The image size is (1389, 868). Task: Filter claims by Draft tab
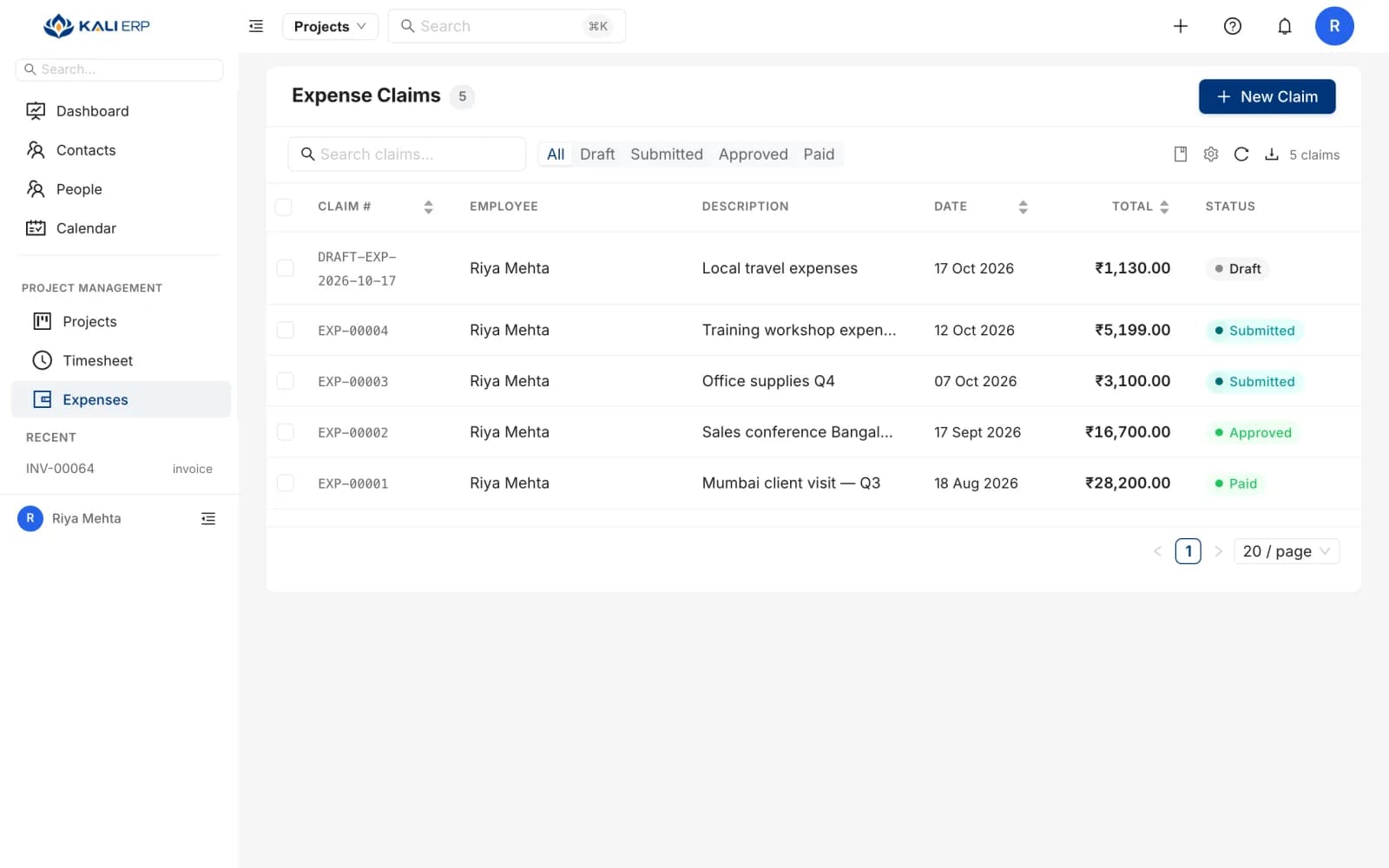(x=597, y=155)
